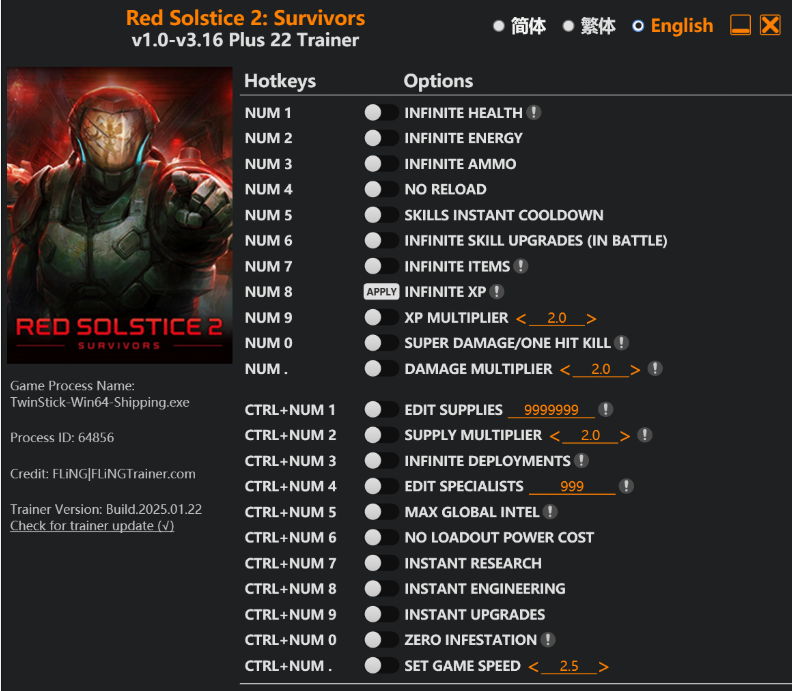Image resolution: width=792 pixels, height=691 pixels.
Task: Toggle Instant Research on
Action: (x=381, y=563)
